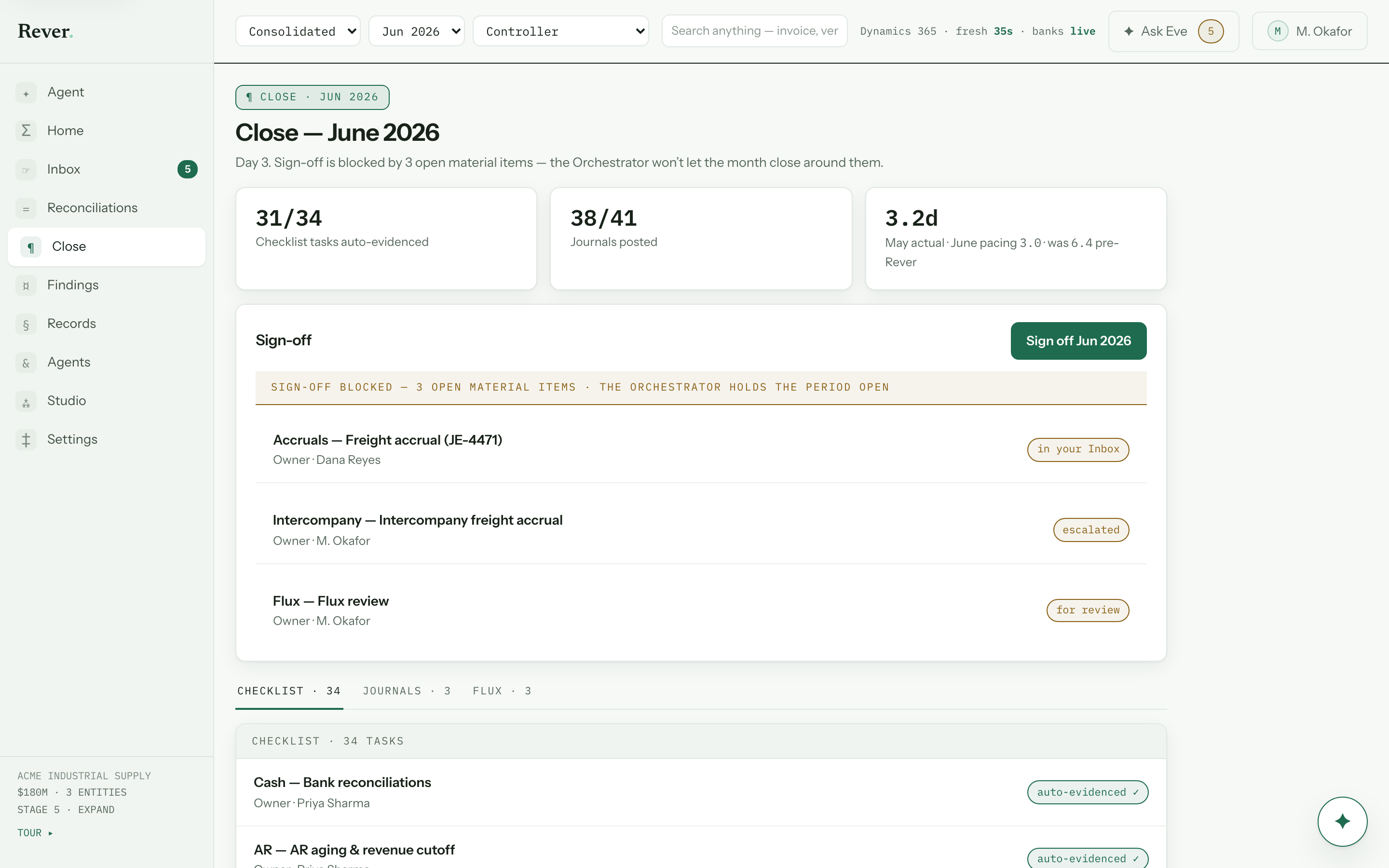Click the Records section-sign icon
1389x868 pixels.
click(26, 325)
